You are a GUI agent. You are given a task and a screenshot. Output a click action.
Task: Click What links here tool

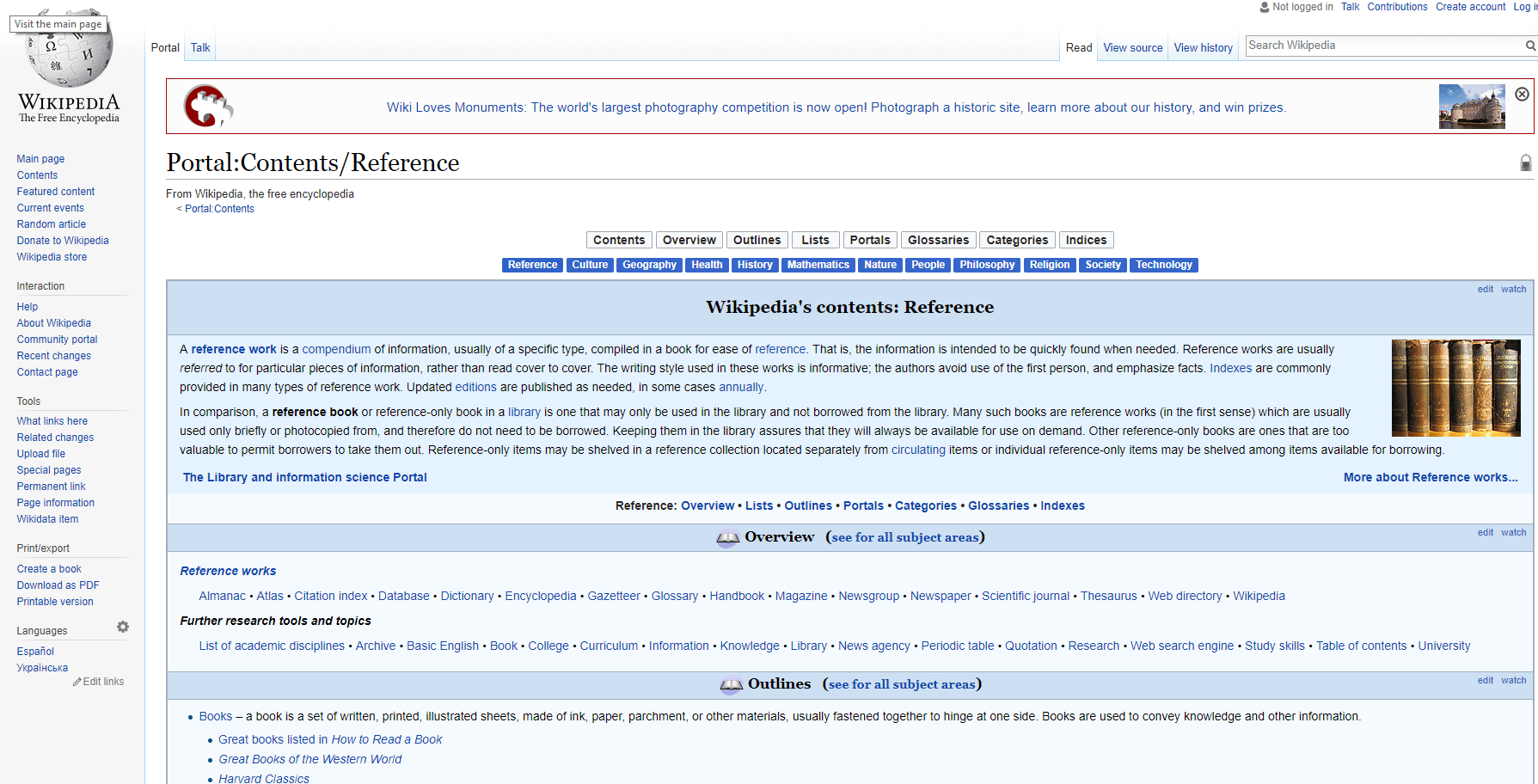[52, 421]
